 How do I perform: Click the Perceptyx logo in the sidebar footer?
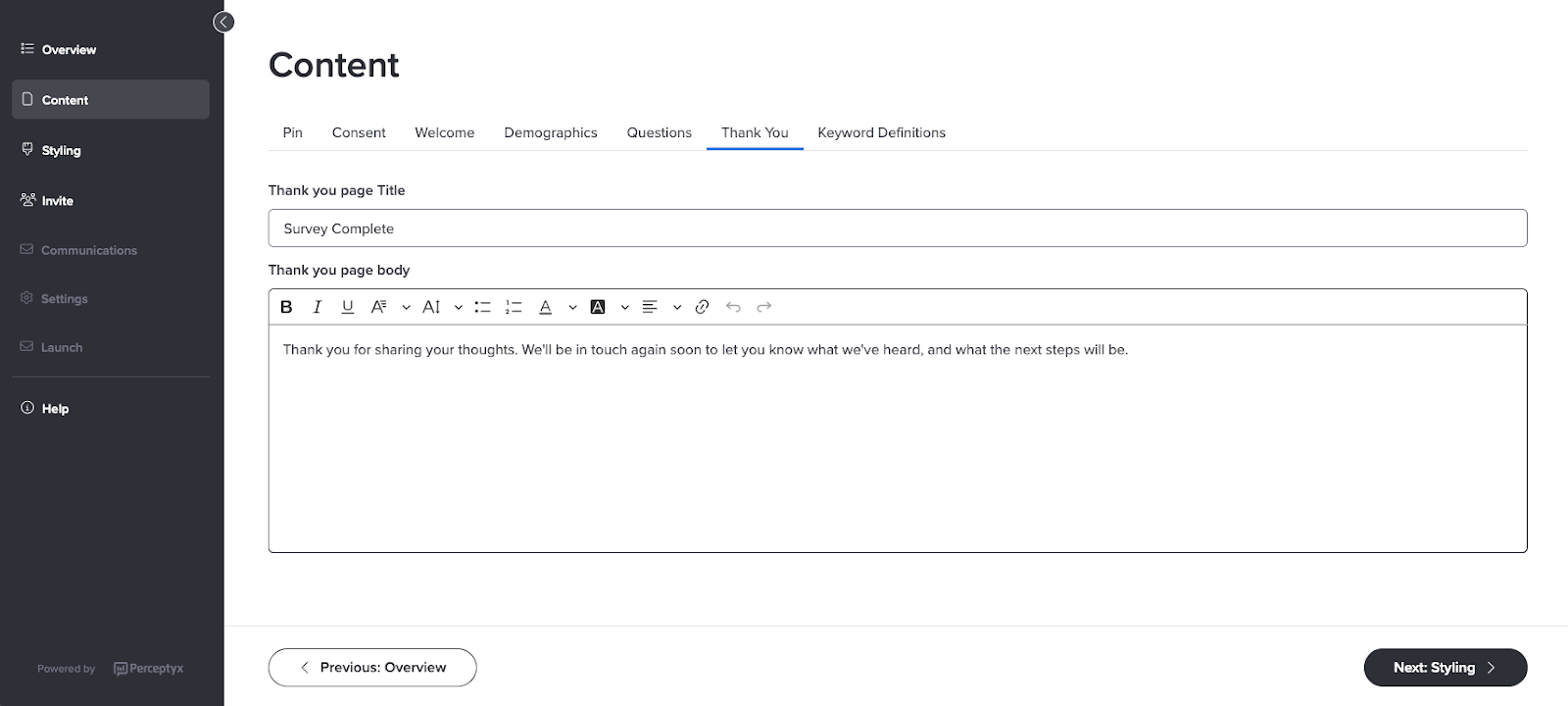tap(149, 669)
